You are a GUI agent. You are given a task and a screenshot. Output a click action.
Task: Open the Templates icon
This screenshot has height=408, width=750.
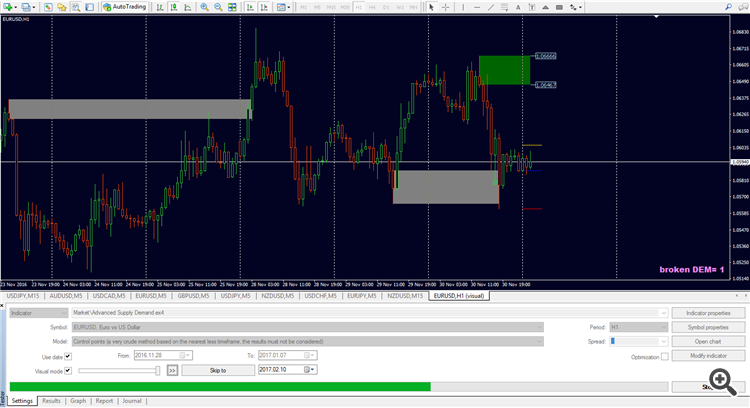[283, 7]
